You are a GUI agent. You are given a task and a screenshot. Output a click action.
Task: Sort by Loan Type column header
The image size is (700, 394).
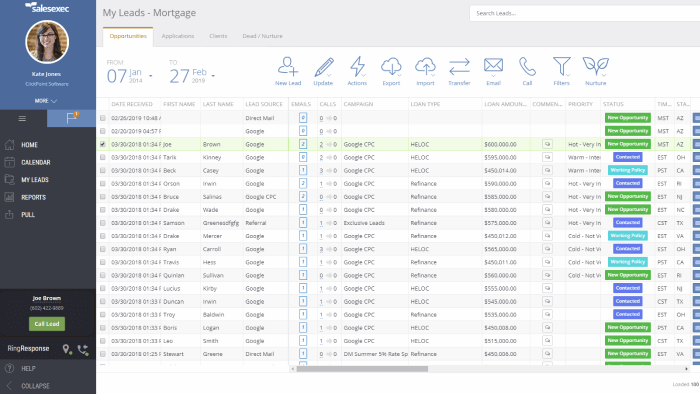click(x=425, y=104)
